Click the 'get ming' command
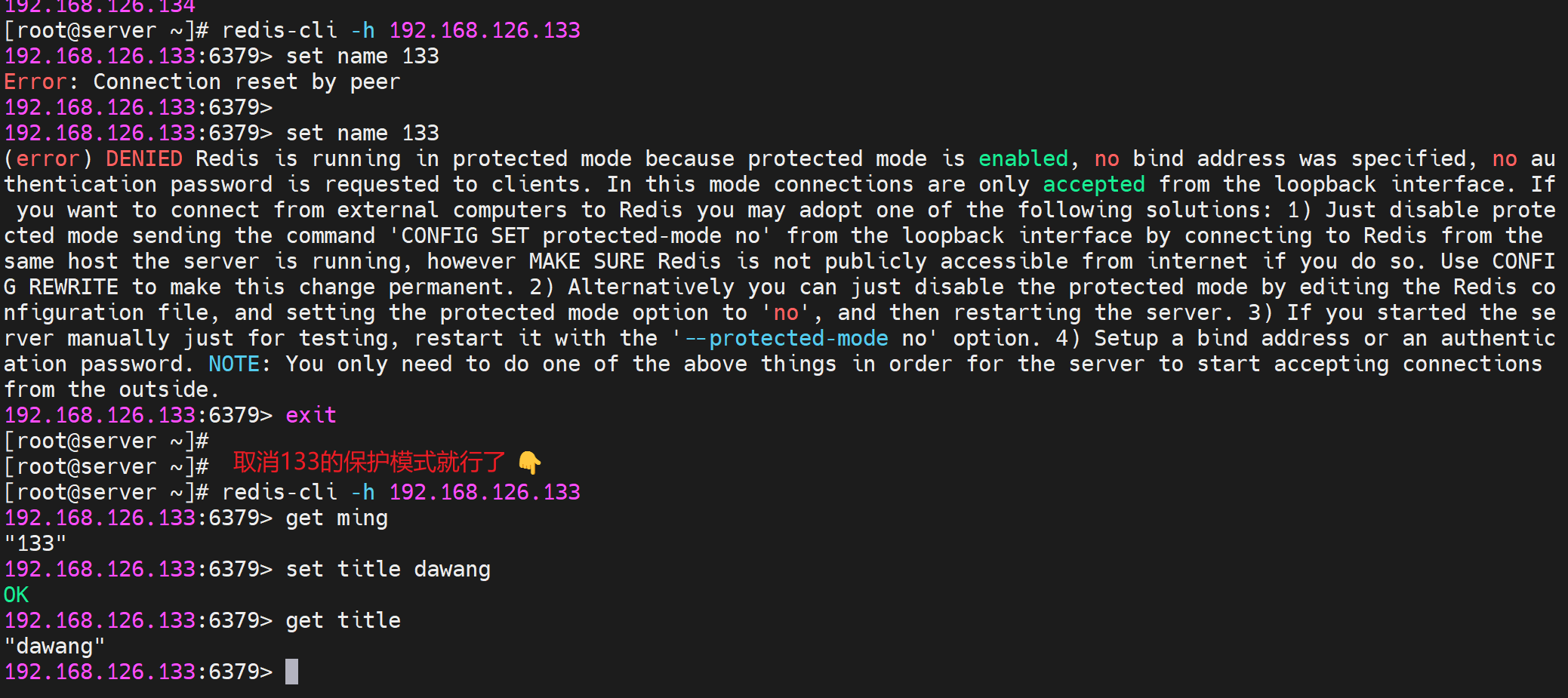1568x698 pixels. click(x=337, y=518)
